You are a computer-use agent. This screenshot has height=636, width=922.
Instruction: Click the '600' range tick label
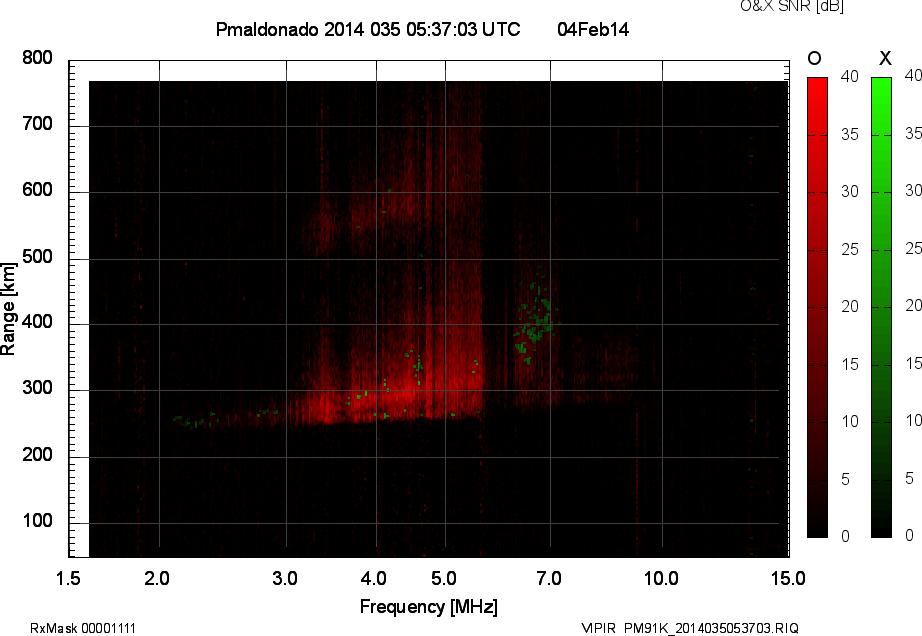tap(37, 190)
